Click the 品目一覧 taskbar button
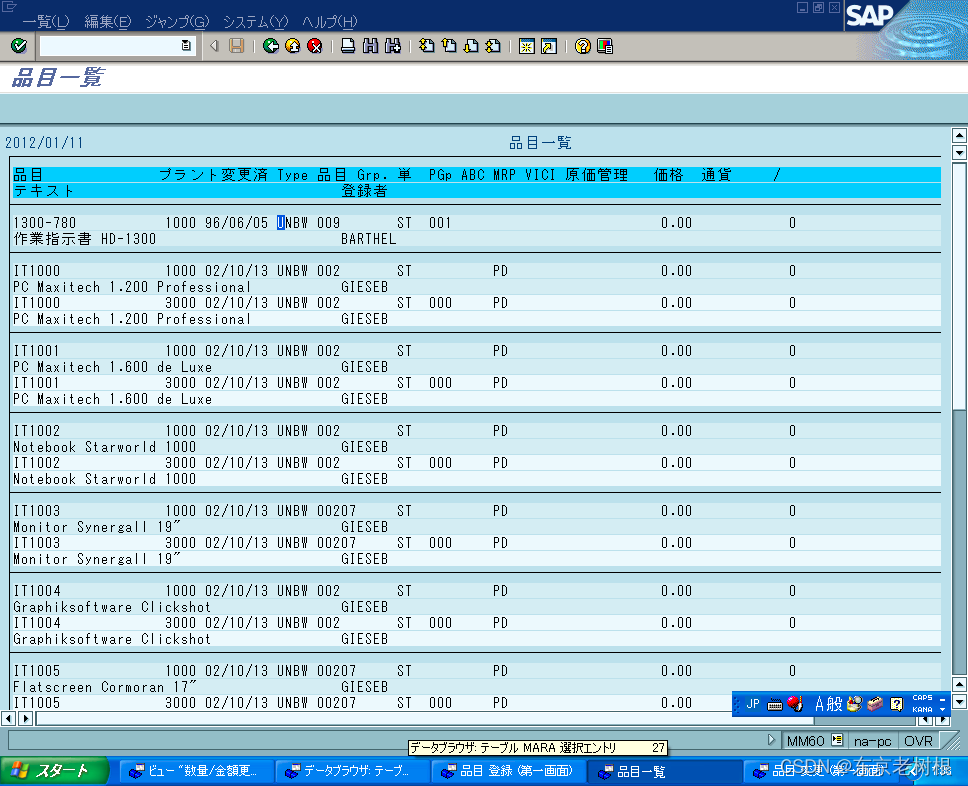 664,771
